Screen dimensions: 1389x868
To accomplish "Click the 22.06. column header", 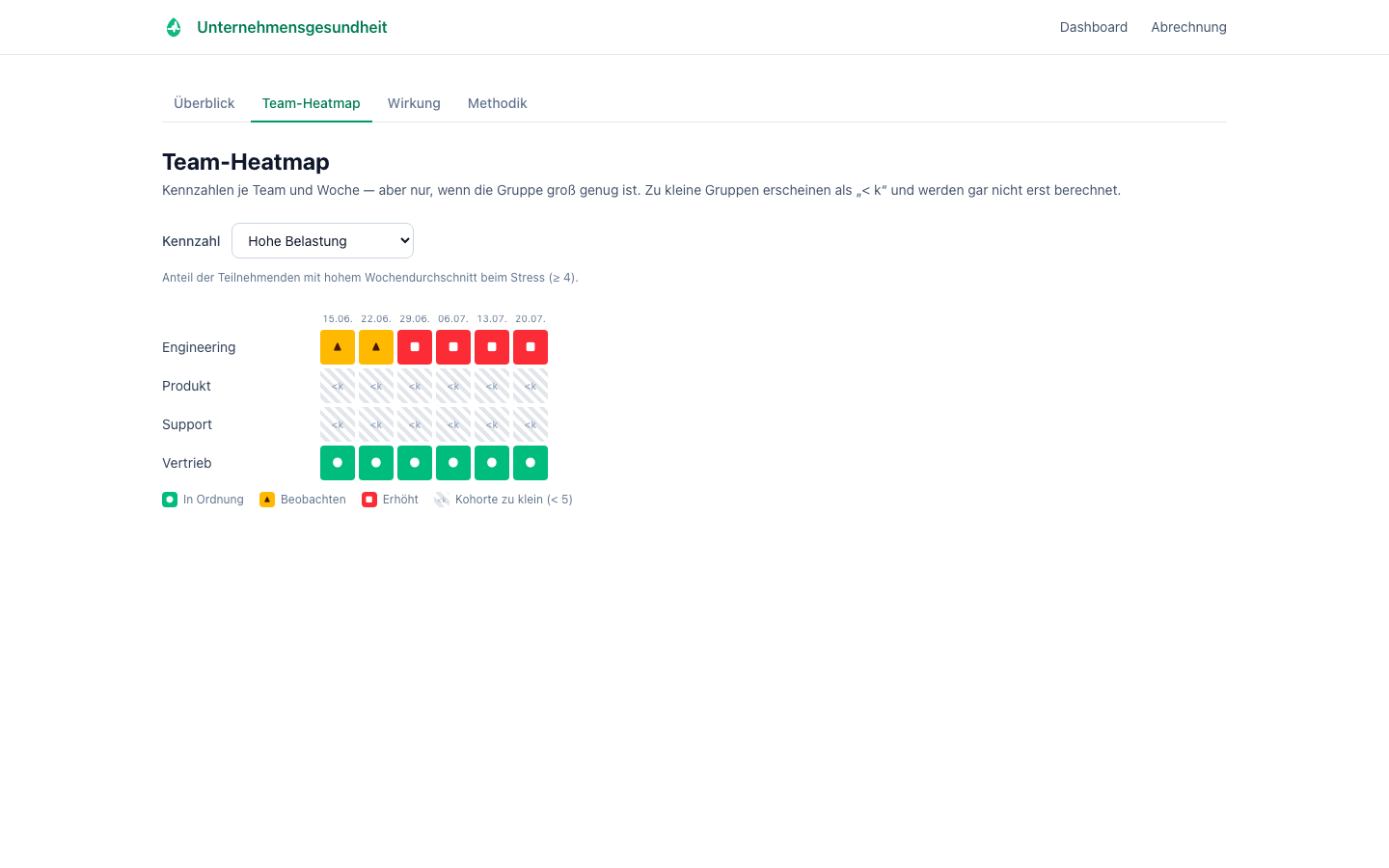I will pyautogui.click(x=376, y=318).
